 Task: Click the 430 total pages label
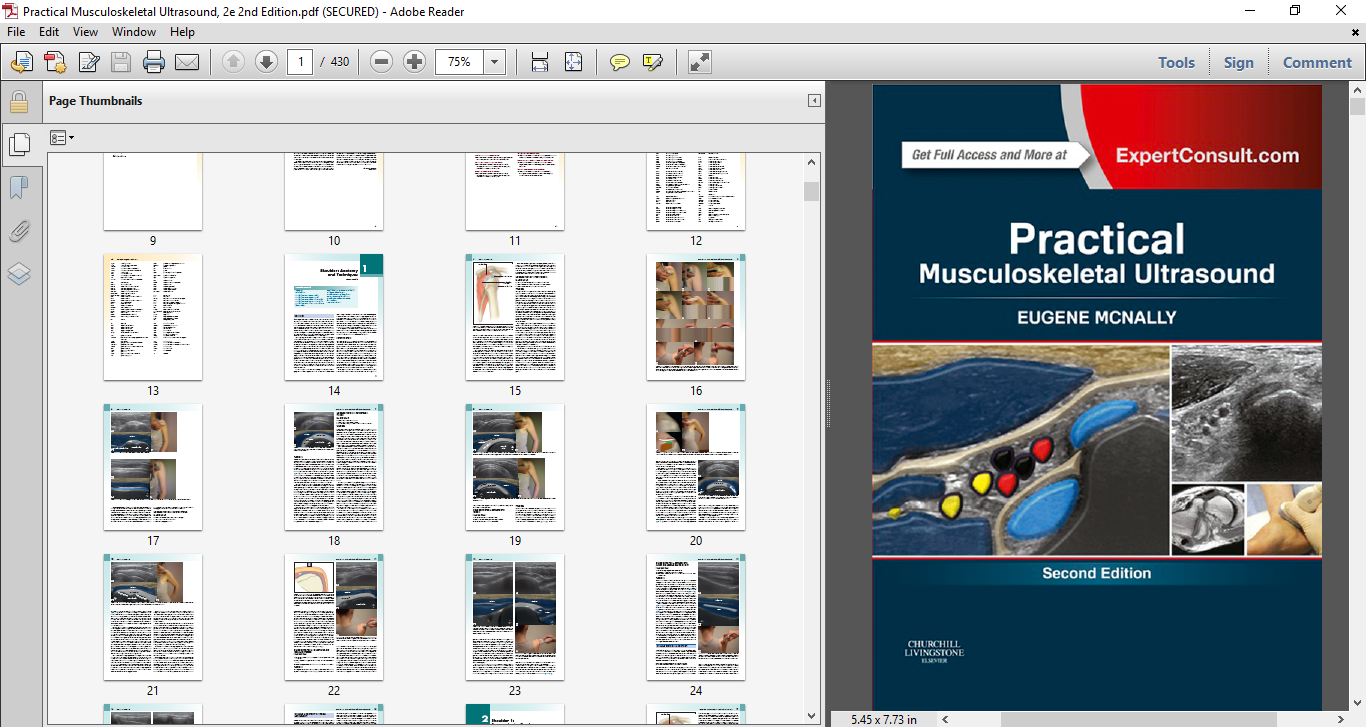[340, 62]
